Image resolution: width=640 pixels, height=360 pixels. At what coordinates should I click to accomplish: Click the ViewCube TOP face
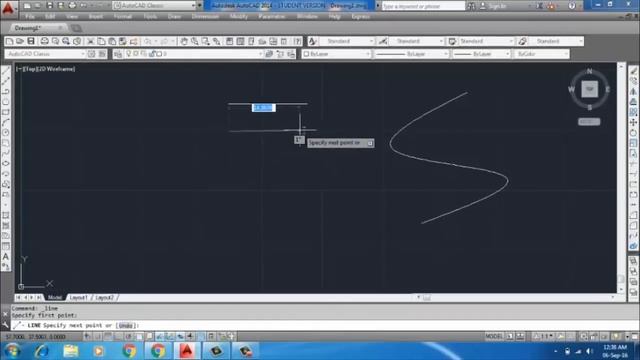[589, 89]
